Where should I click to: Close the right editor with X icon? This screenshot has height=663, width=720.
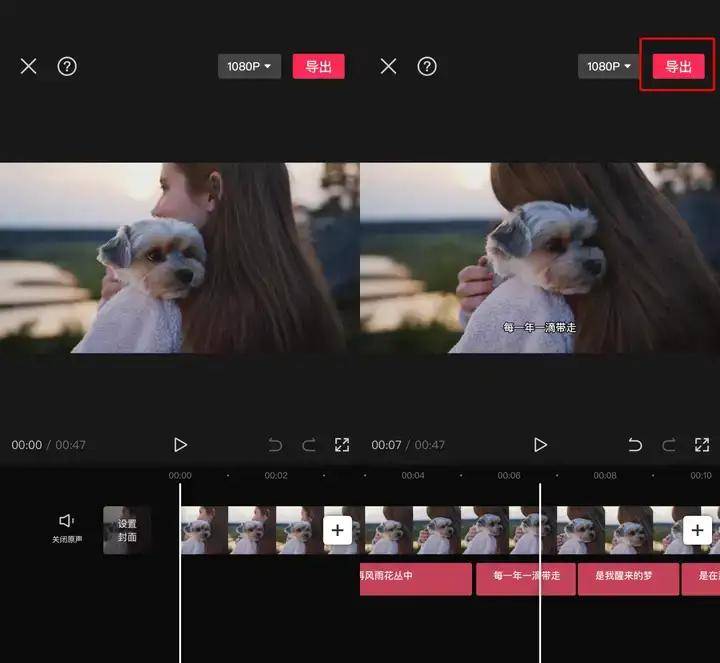pos(388,66)
